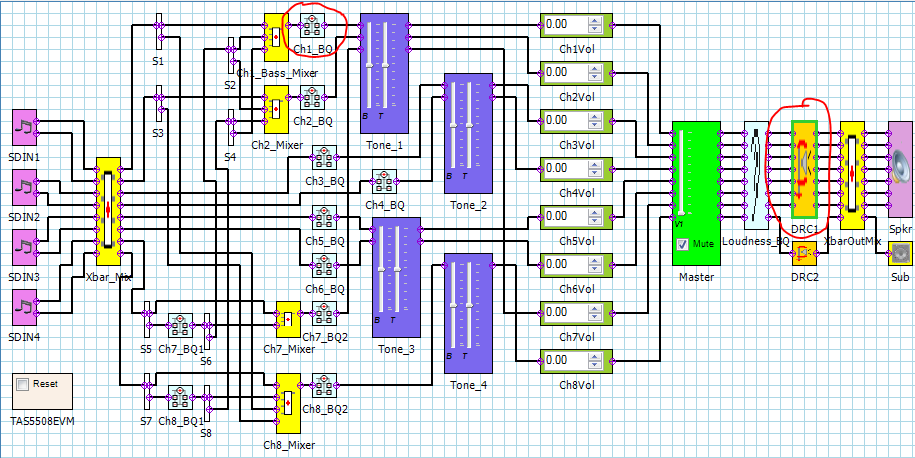The width and height of the screenshot is (915, 458).
Task: Click the Ch7Vol spinner arrows
Action: 594,313
